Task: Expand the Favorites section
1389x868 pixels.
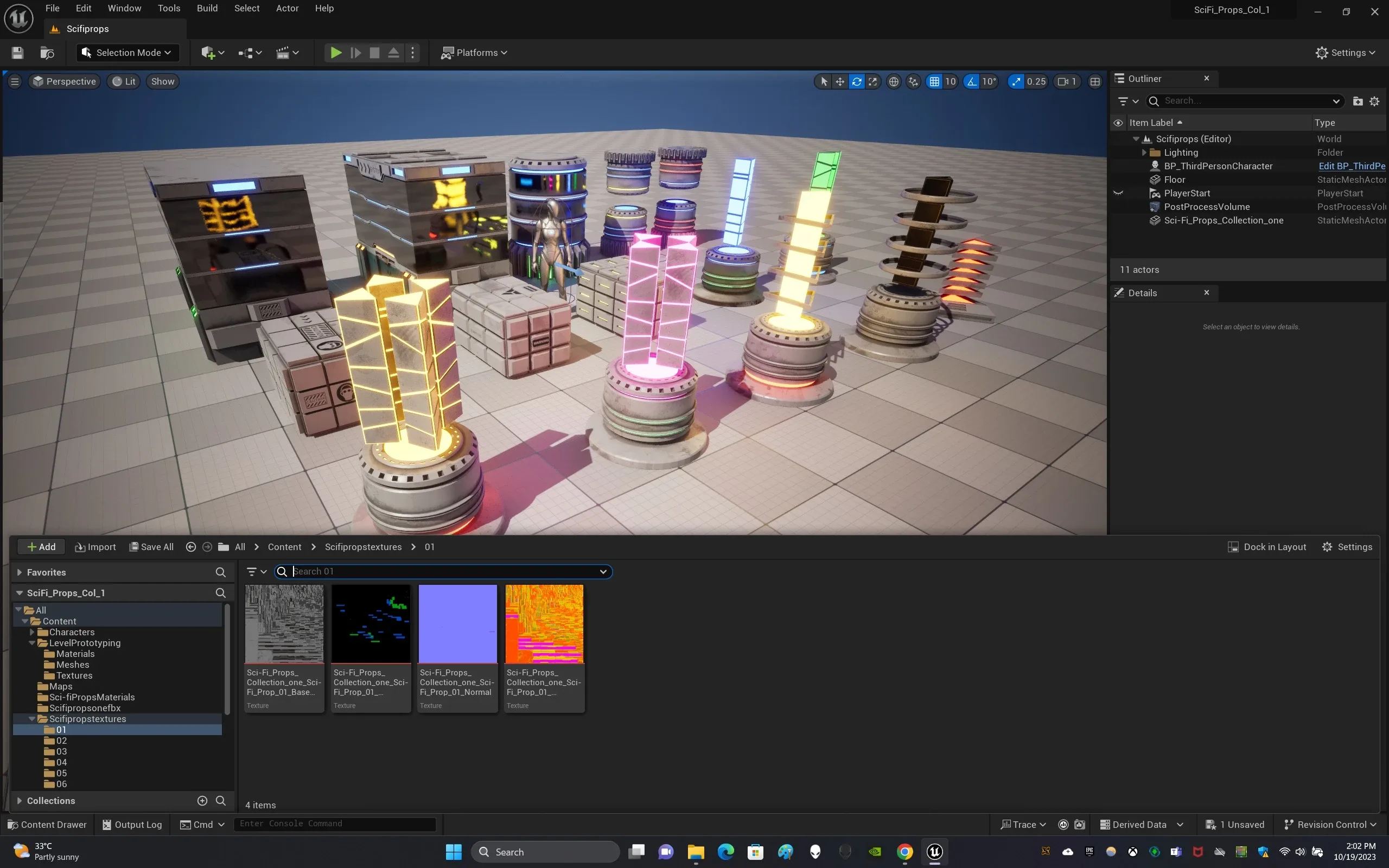Action: 20,572
